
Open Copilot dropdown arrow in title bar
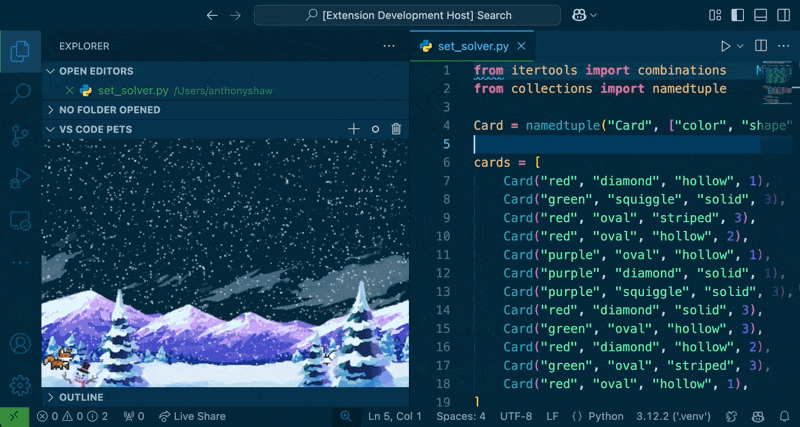pos(593,15)
